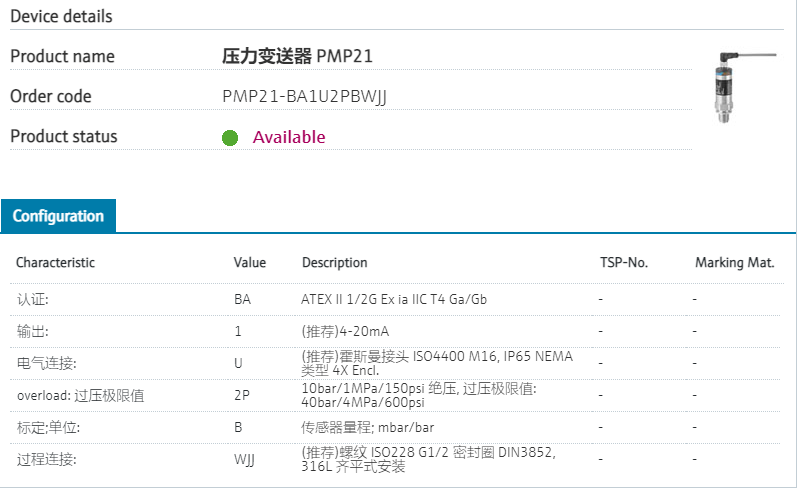Image resolution: width=800 pixels, height=489 pixels.
Task: Click the Value column header
Action: [250, 263]
